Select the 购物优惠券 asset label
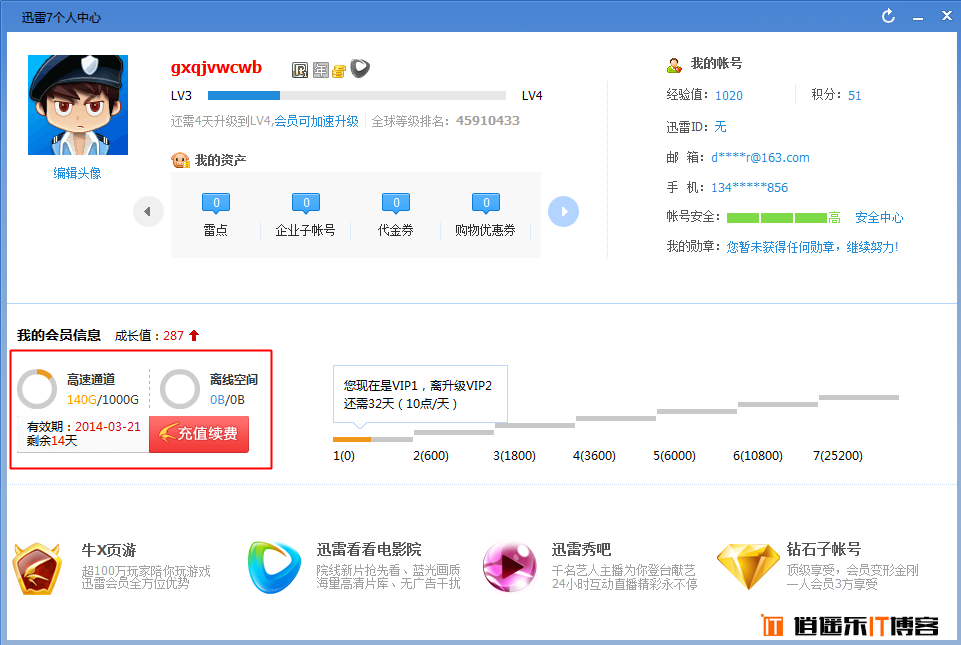 click(485, 231)
